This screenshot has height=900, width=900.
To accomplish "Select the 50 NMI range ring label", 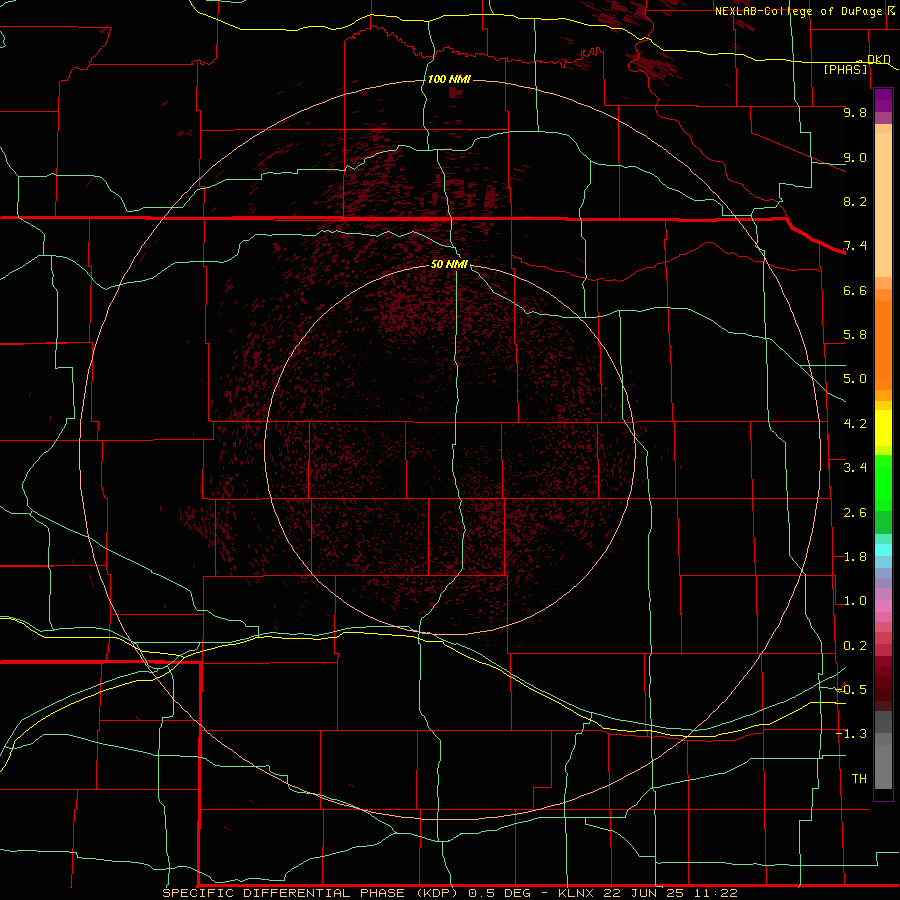I will [x=449, y=264].
